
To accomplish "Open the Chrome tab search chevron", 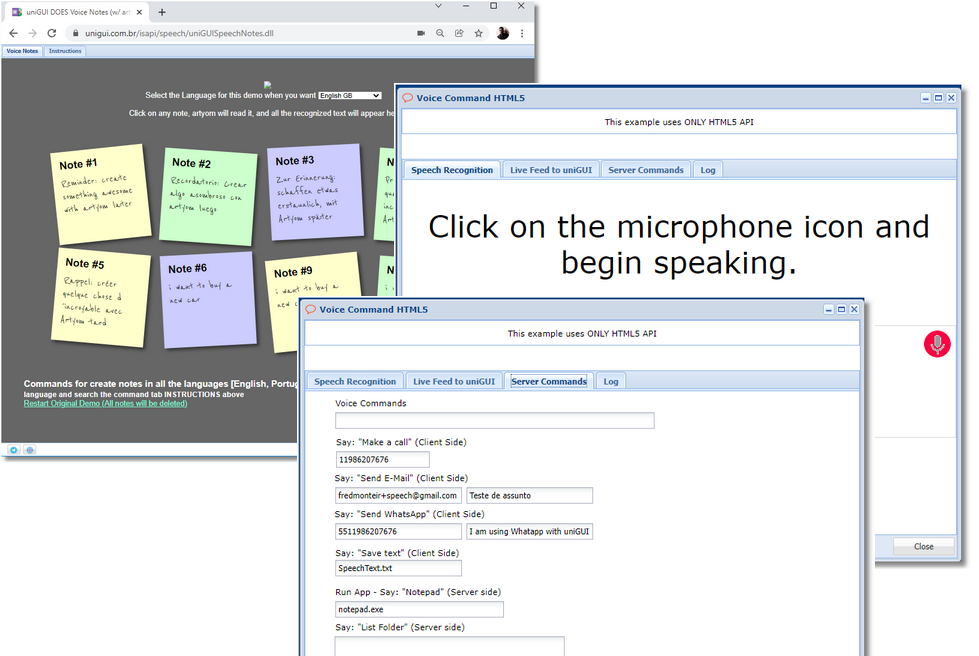I will [x=439, y=6].
